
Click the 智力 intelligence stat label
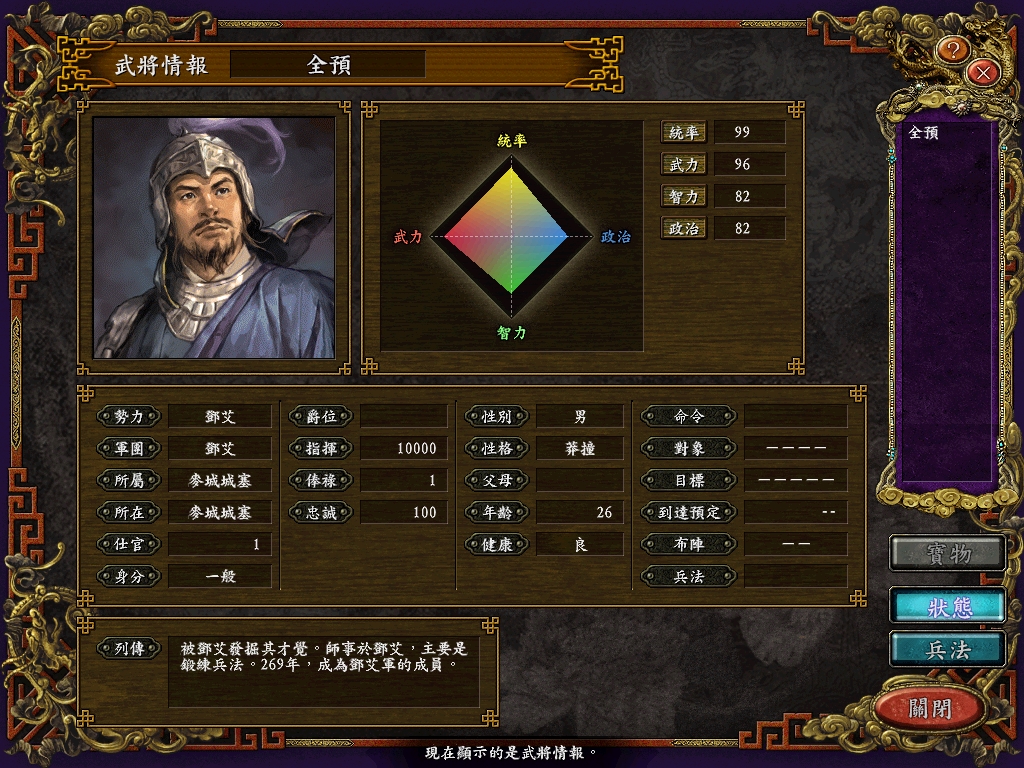(x=684, y=197)
